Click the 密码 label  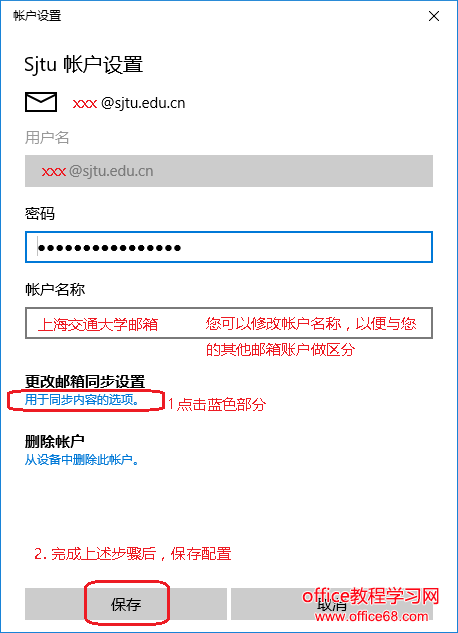click(x=40, y=214)
